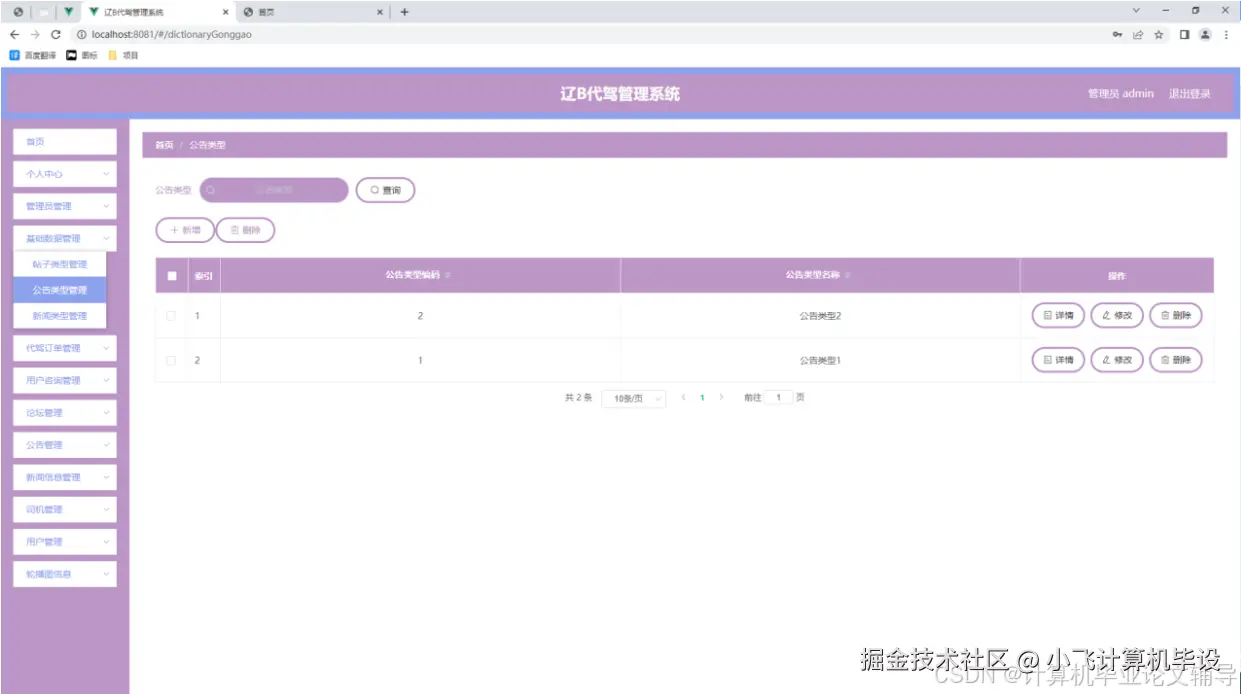Open the browser three-dot menu
Image resolution: width=1241 pixels, height=694 pixels.
click(1226, 34)
